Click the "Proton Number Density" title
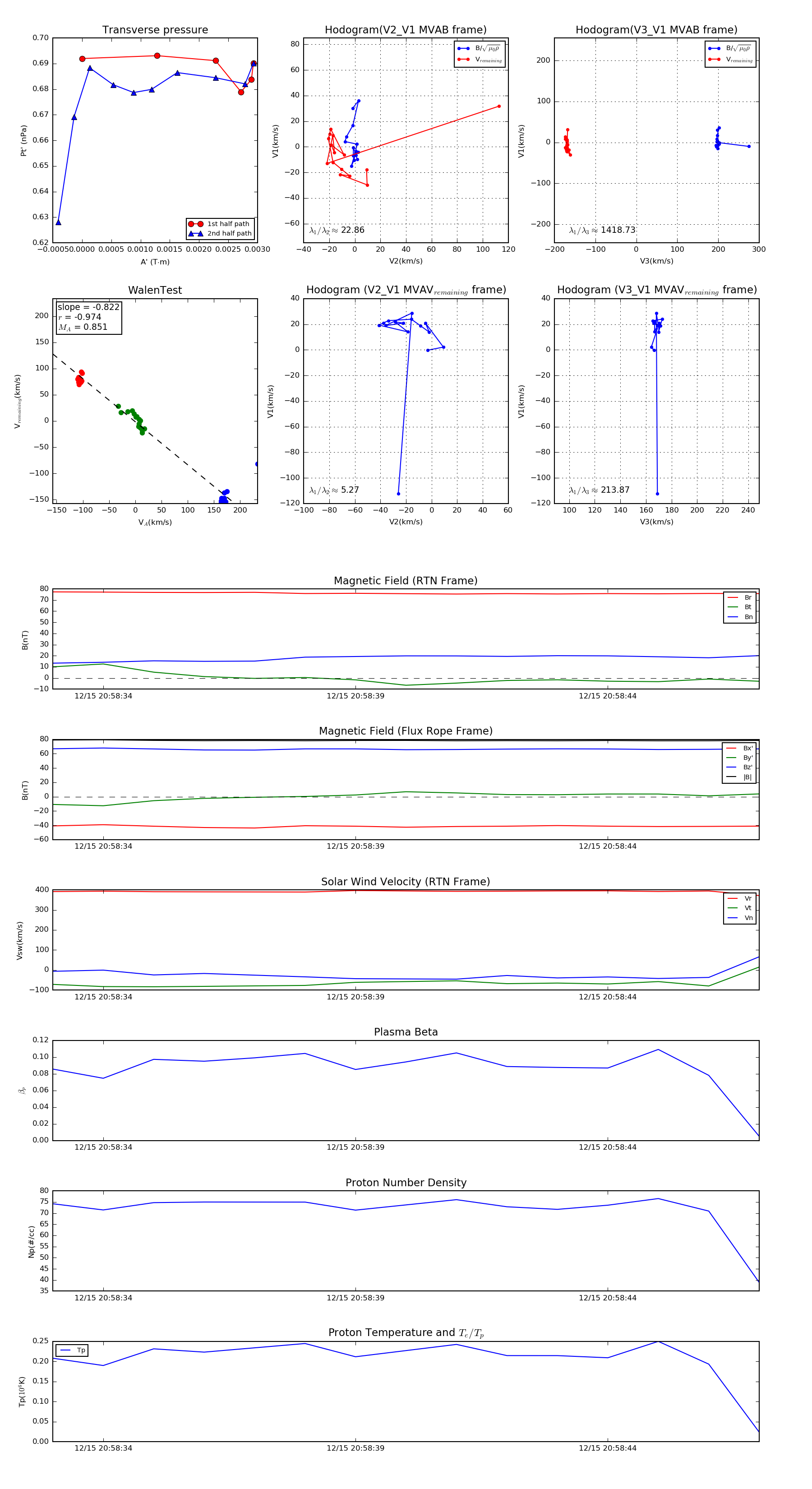Screen dimensions: 812x1489 [406, 1183]
